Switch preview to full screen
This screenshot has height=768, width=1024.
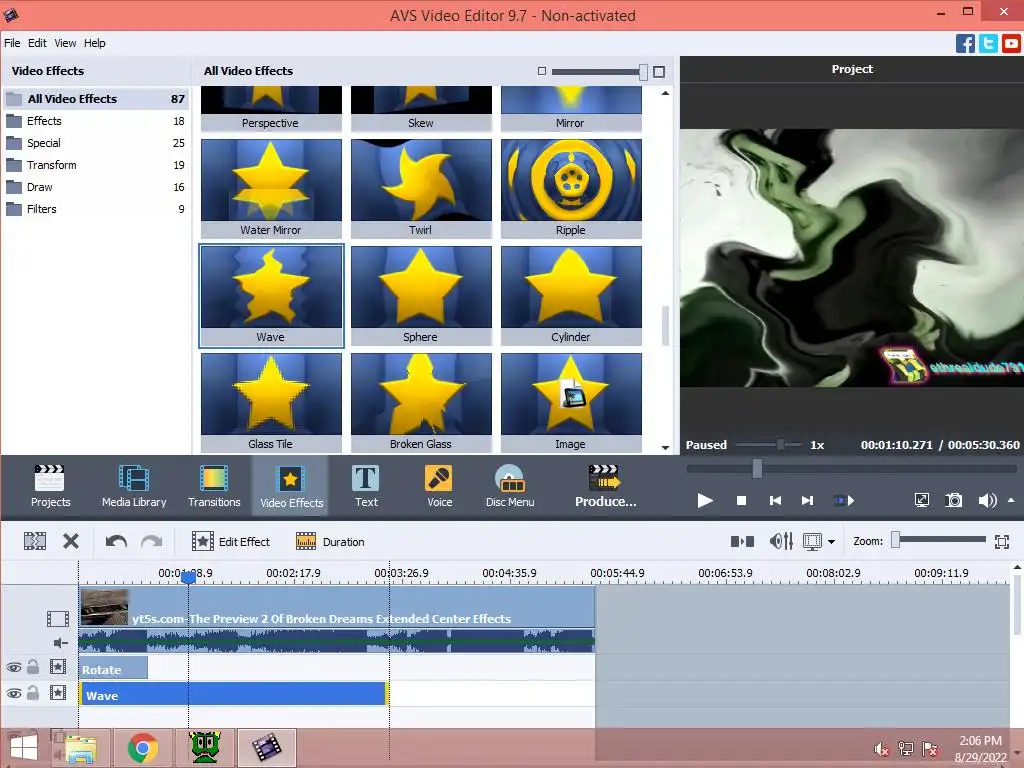pyautogui.click(x=921, y=501)
